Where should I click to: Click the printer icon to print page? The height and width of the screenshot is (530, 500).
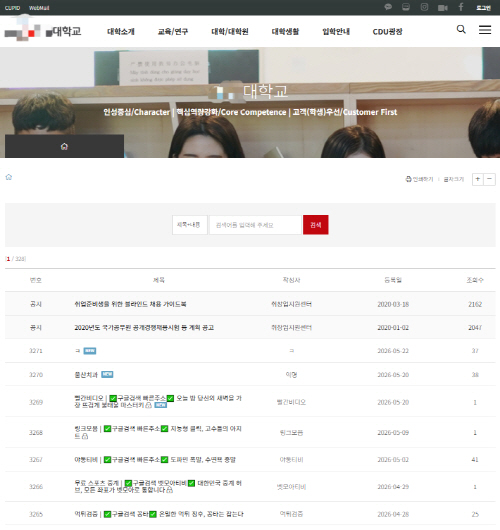coord(408,179)
